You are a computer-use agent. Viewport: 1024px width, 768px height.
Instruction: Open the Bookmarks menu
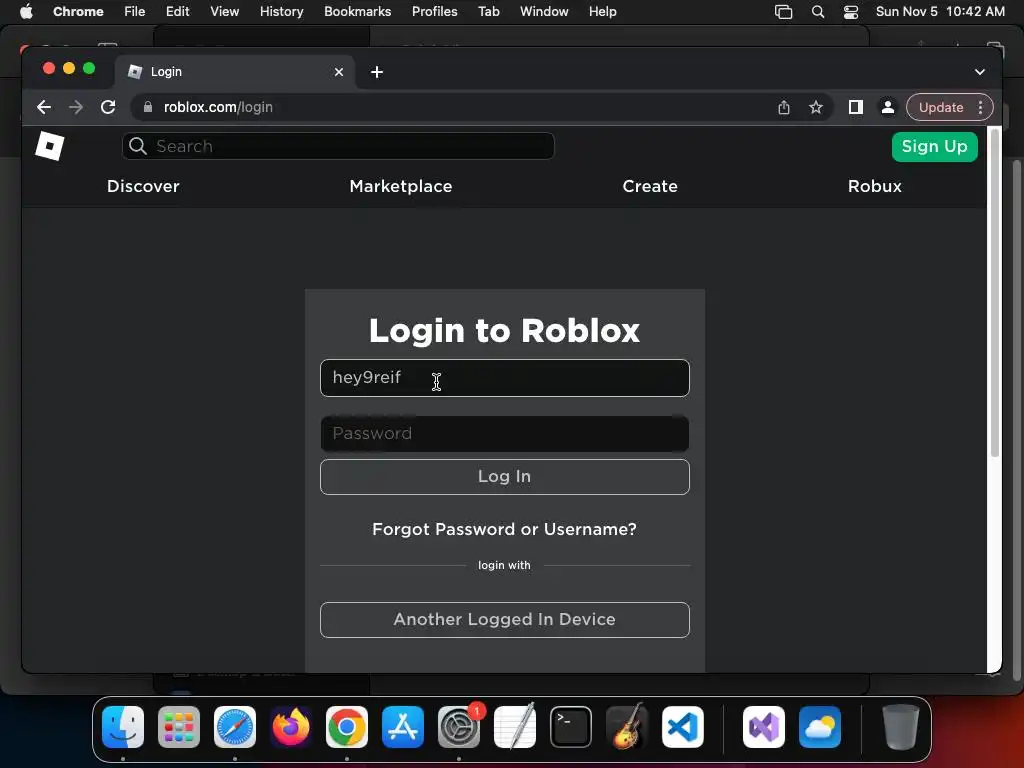pos(357,12)
